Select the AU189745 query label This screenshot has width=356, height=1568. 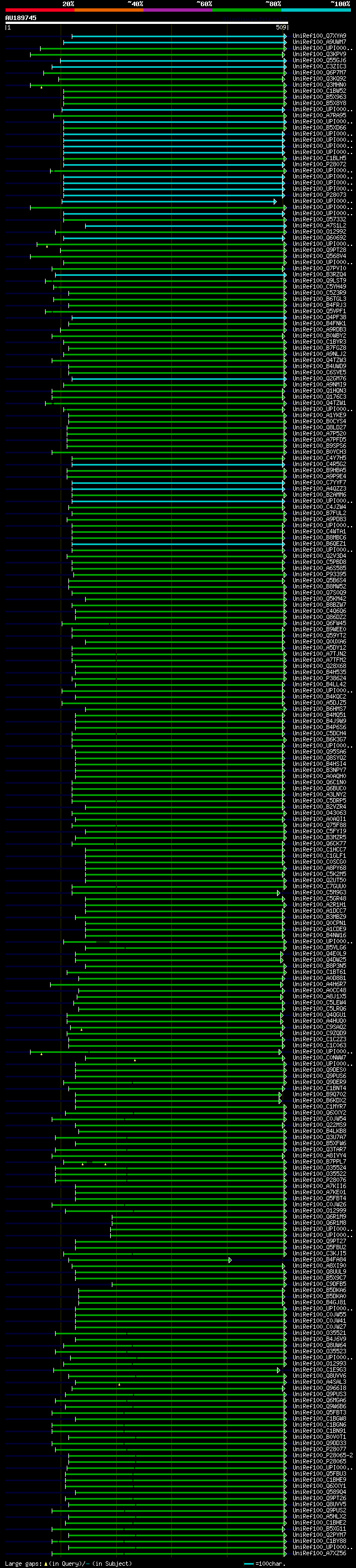point(21,18)
